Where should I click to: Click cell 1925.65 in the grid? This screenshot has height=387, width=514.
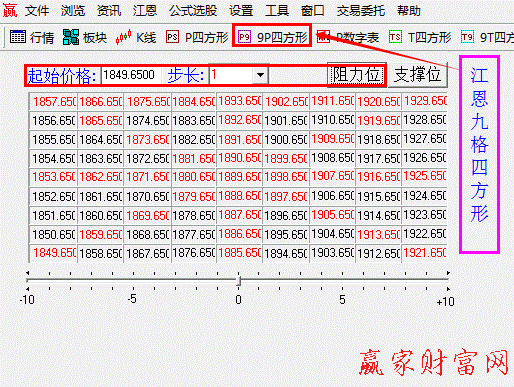(424, 177)
